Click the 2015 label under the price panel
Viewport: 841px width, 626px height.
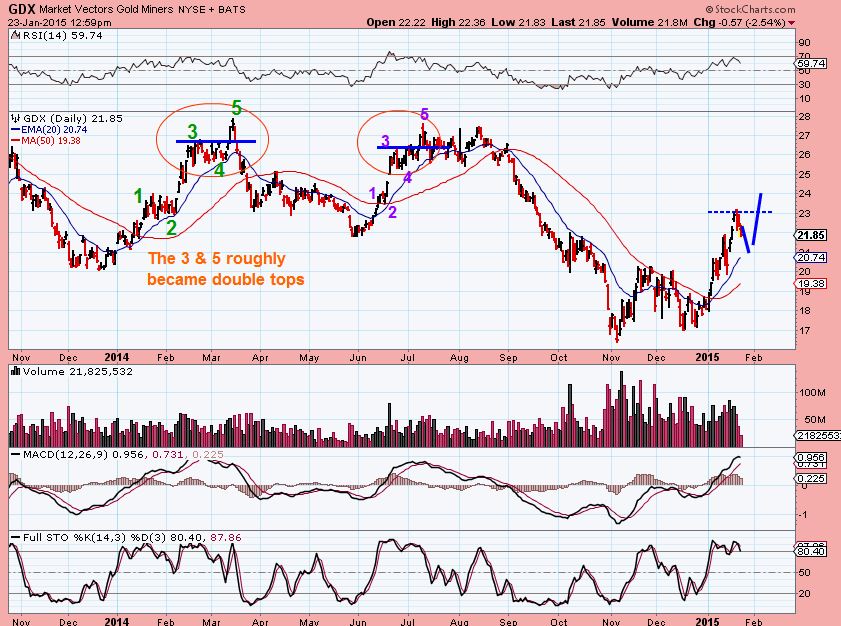[708, 357]
